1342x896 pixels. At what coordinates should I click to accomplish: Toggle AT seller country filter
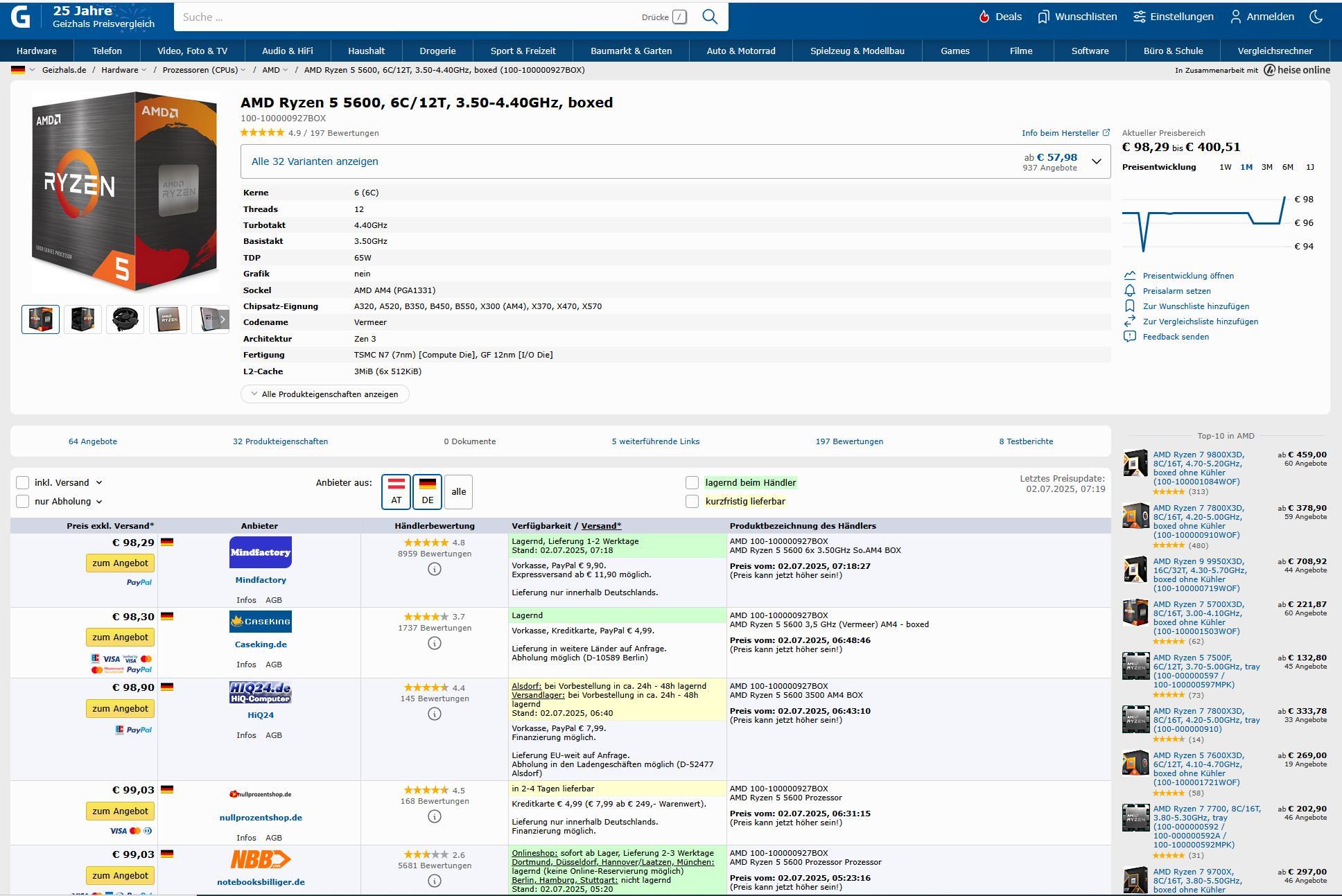(396, 492)
